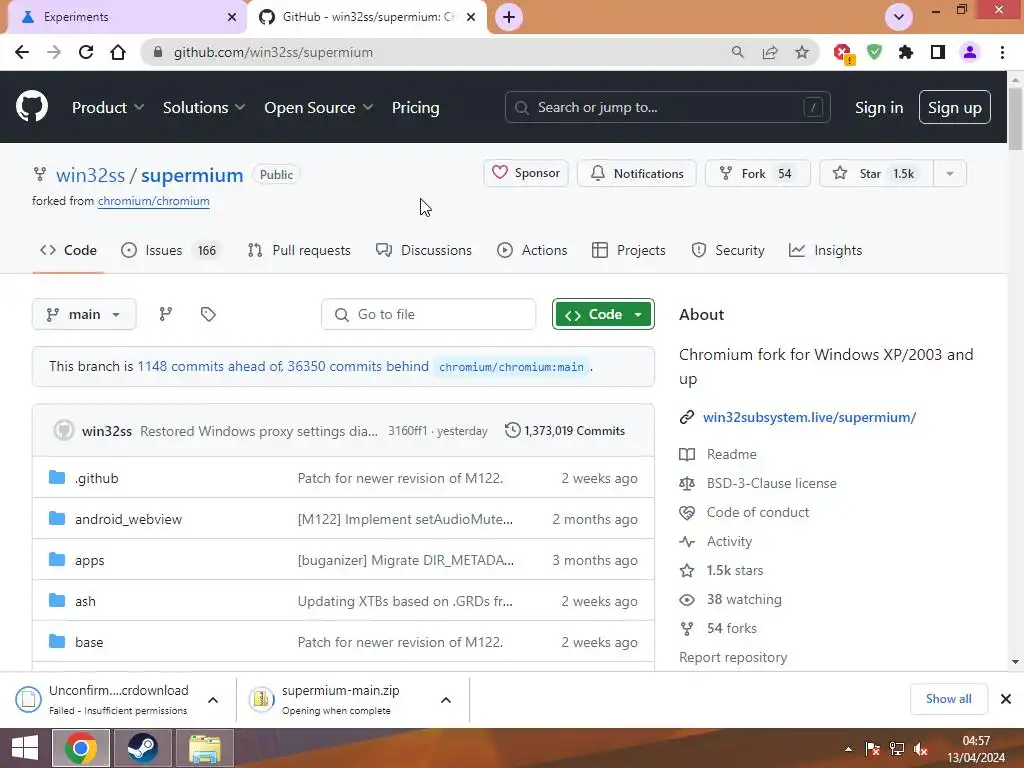1024x768 pixels.
Task: Open the Windows Start button
Action: click(25, 748)
